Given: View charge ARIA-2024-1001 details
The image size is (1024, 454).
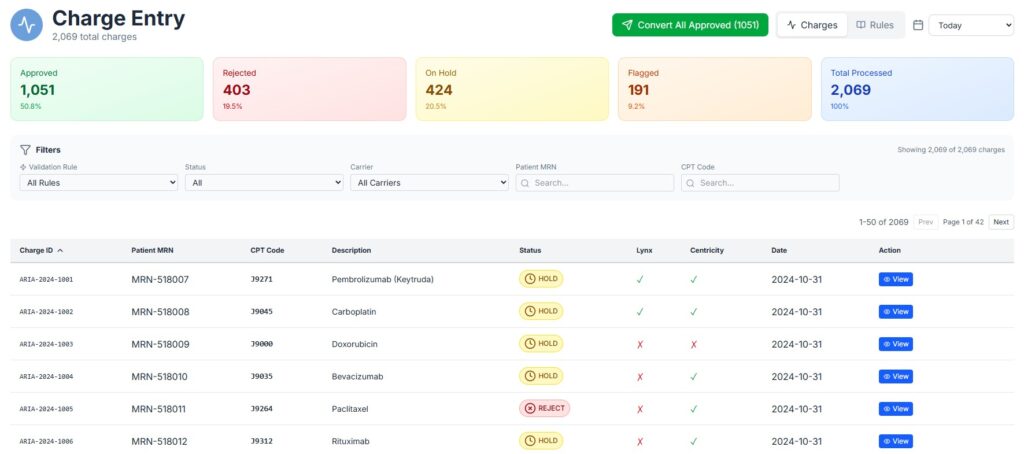Looking at the screenshot, I should pyautogui.click(x=895, y=279).
